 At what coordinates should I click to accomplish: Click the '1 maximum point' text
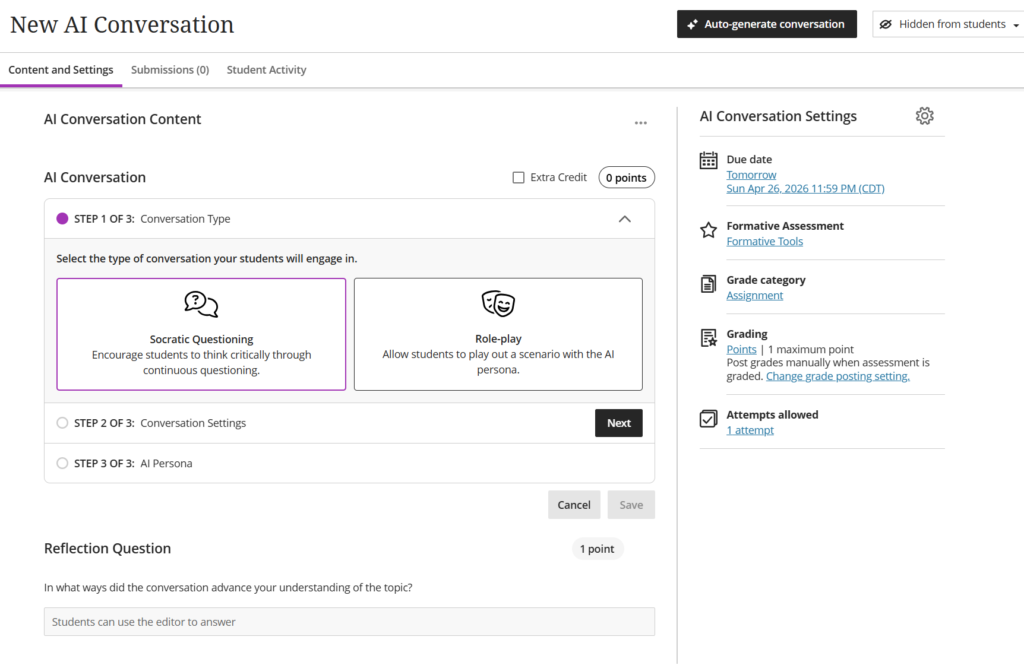coord(811,349)
